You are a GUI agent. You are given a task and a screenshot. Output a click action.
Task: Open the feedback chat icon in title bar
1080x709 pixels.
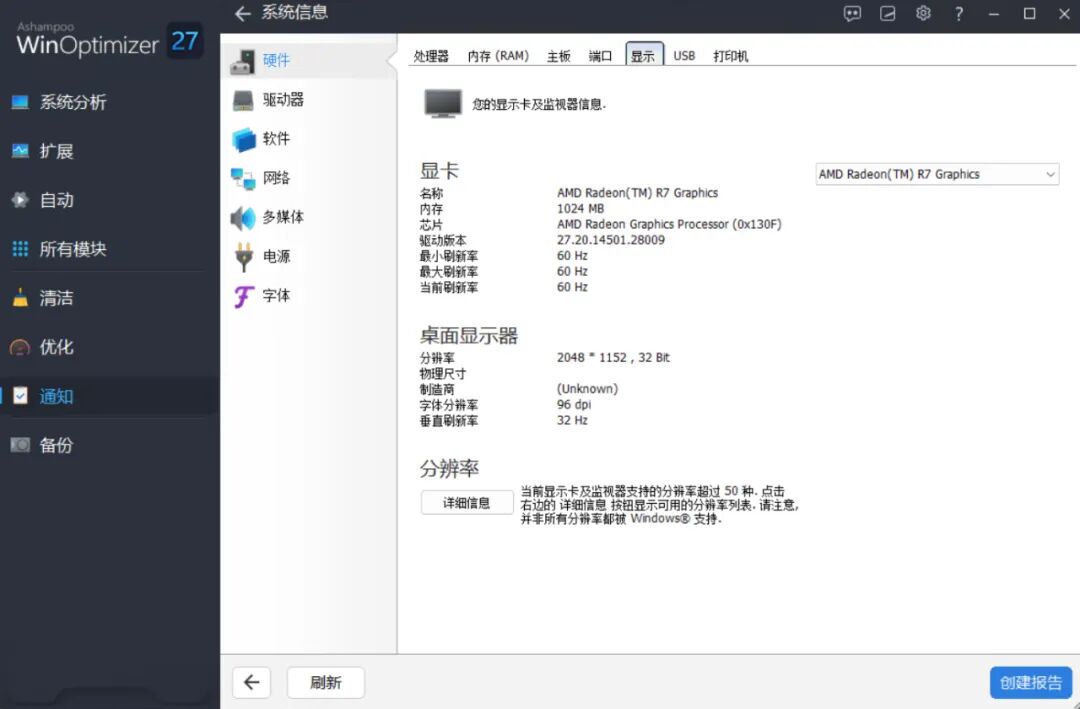pos(852,13)
